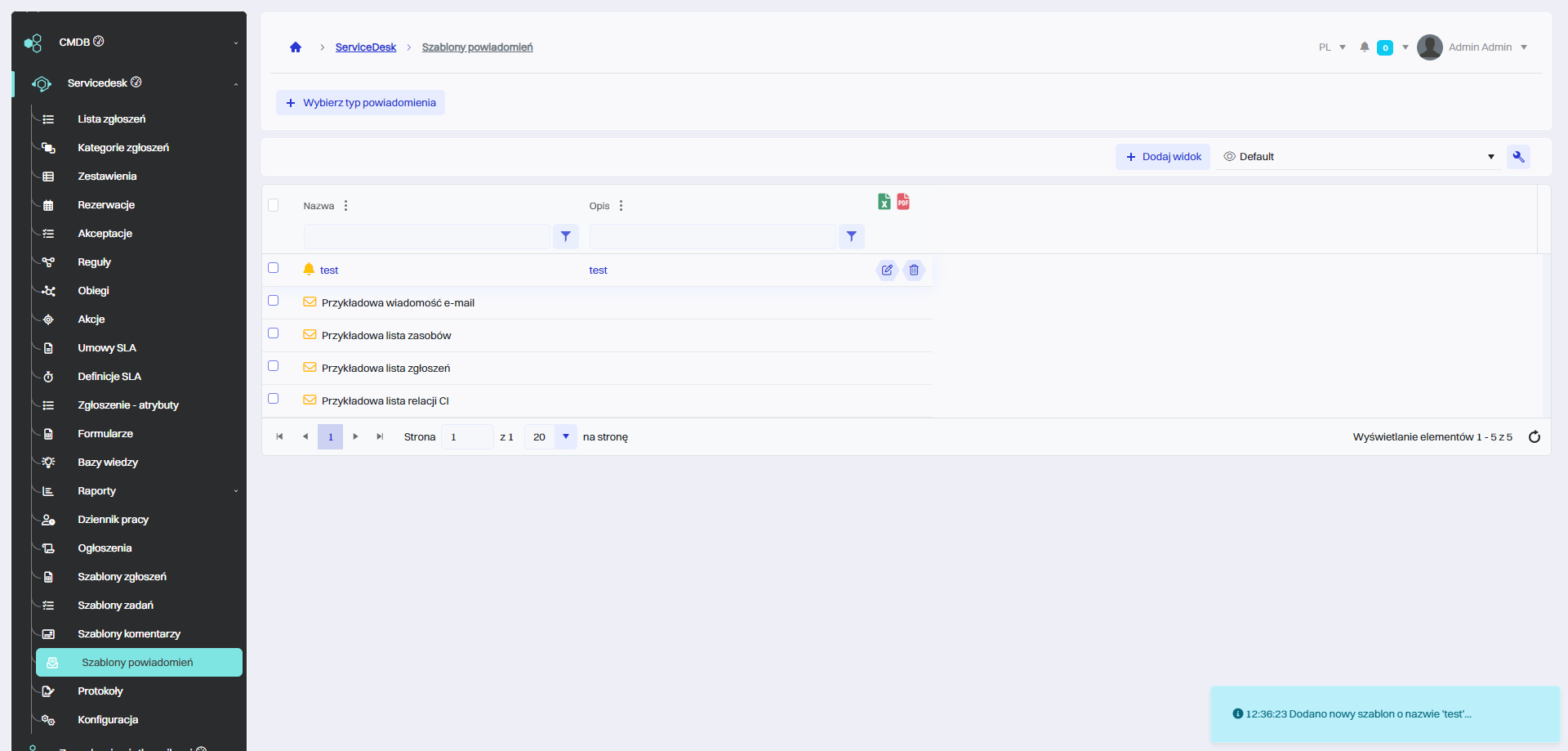Go to Bazy wiedzy menu item
Viewport: 1568px width, 751px height.
pos(108,463)
